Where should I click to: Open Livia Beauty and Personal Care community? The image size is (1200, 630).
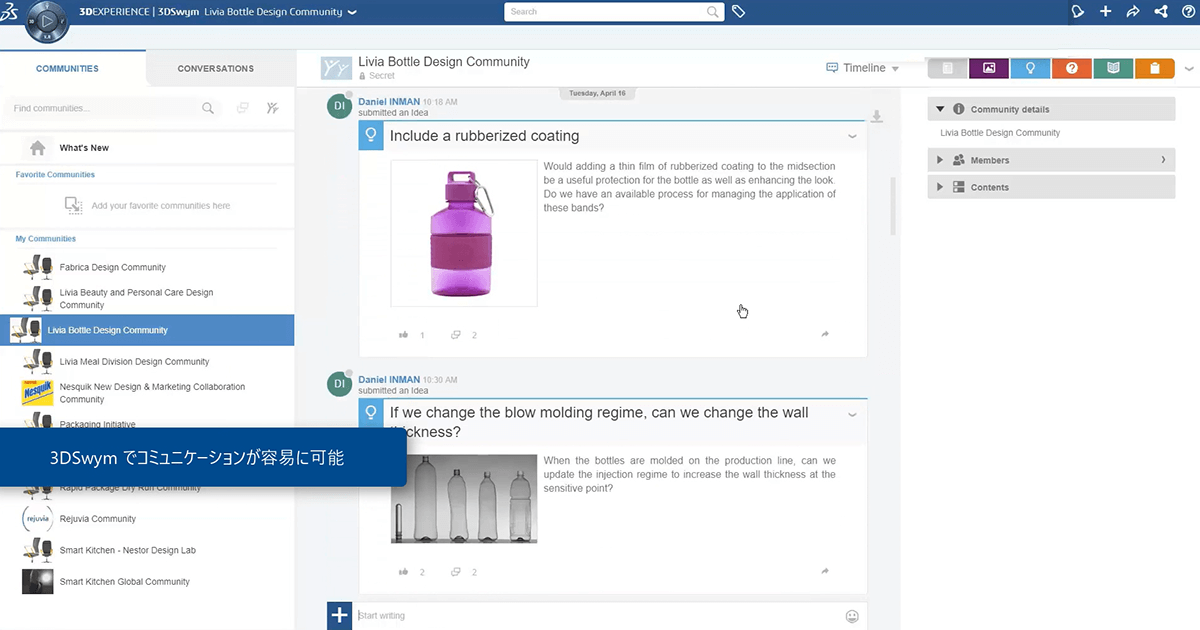[136, 299]
